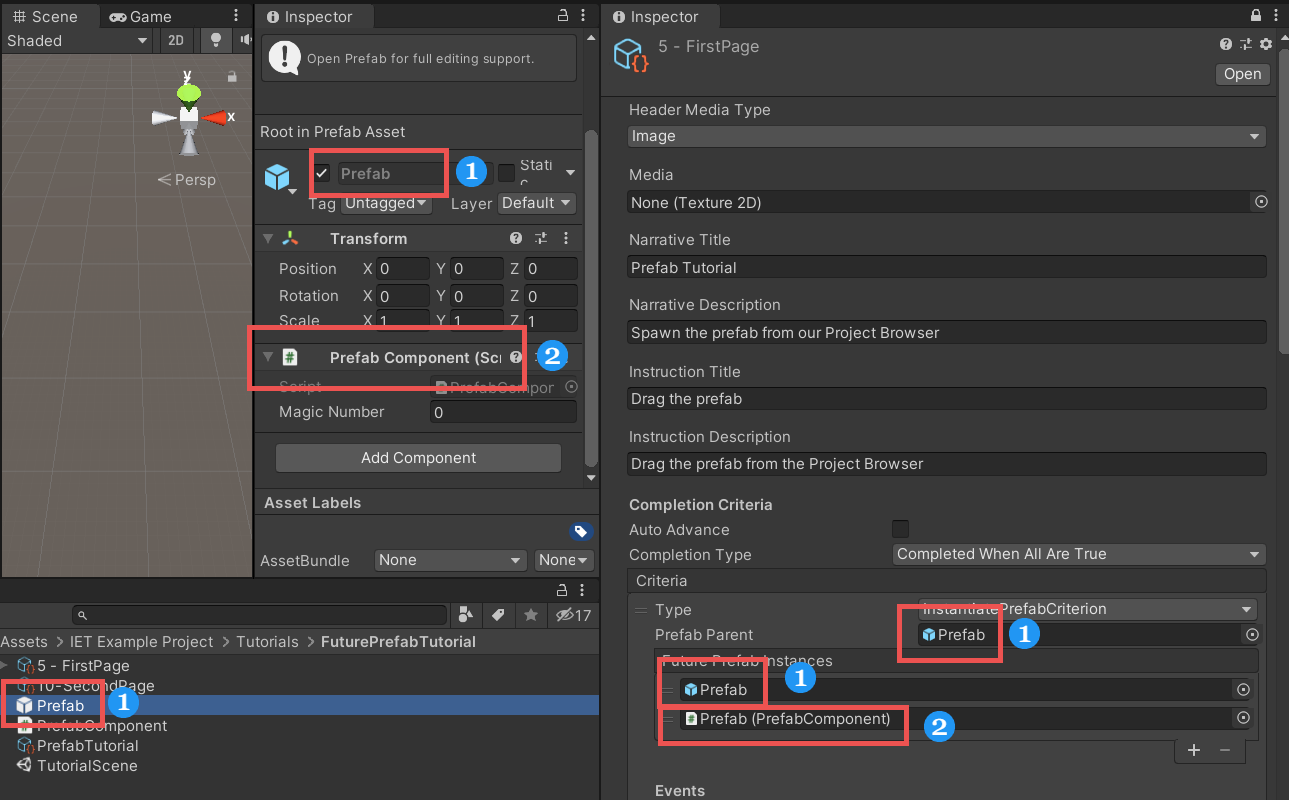Open the Header Media Type dropdown
1289x800 pixels.
tap(946, 136)
